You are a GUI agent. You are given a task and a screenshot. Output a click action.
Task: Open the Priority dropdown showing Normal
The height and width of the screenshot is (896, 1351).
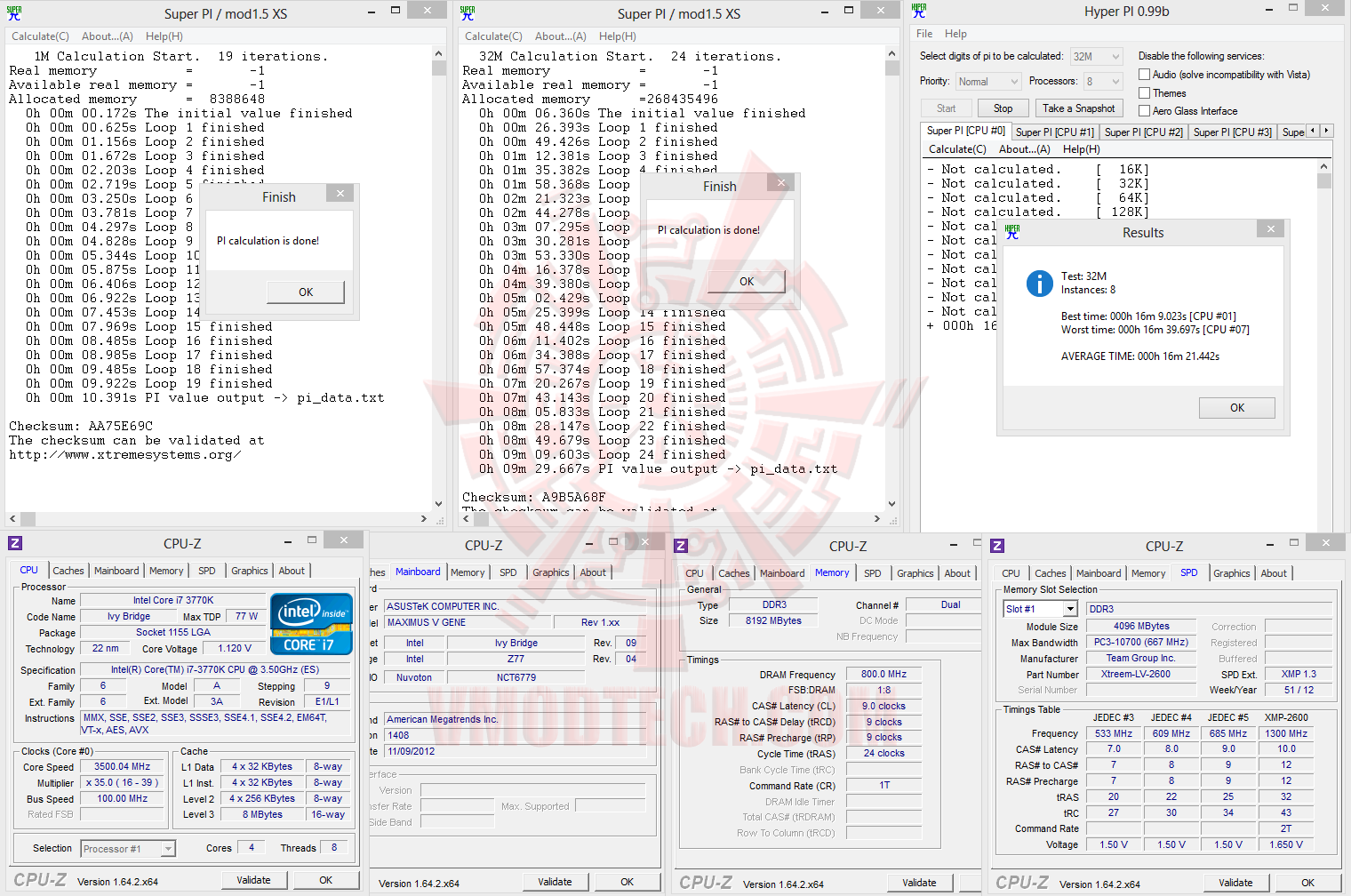(x=988, y=81)
